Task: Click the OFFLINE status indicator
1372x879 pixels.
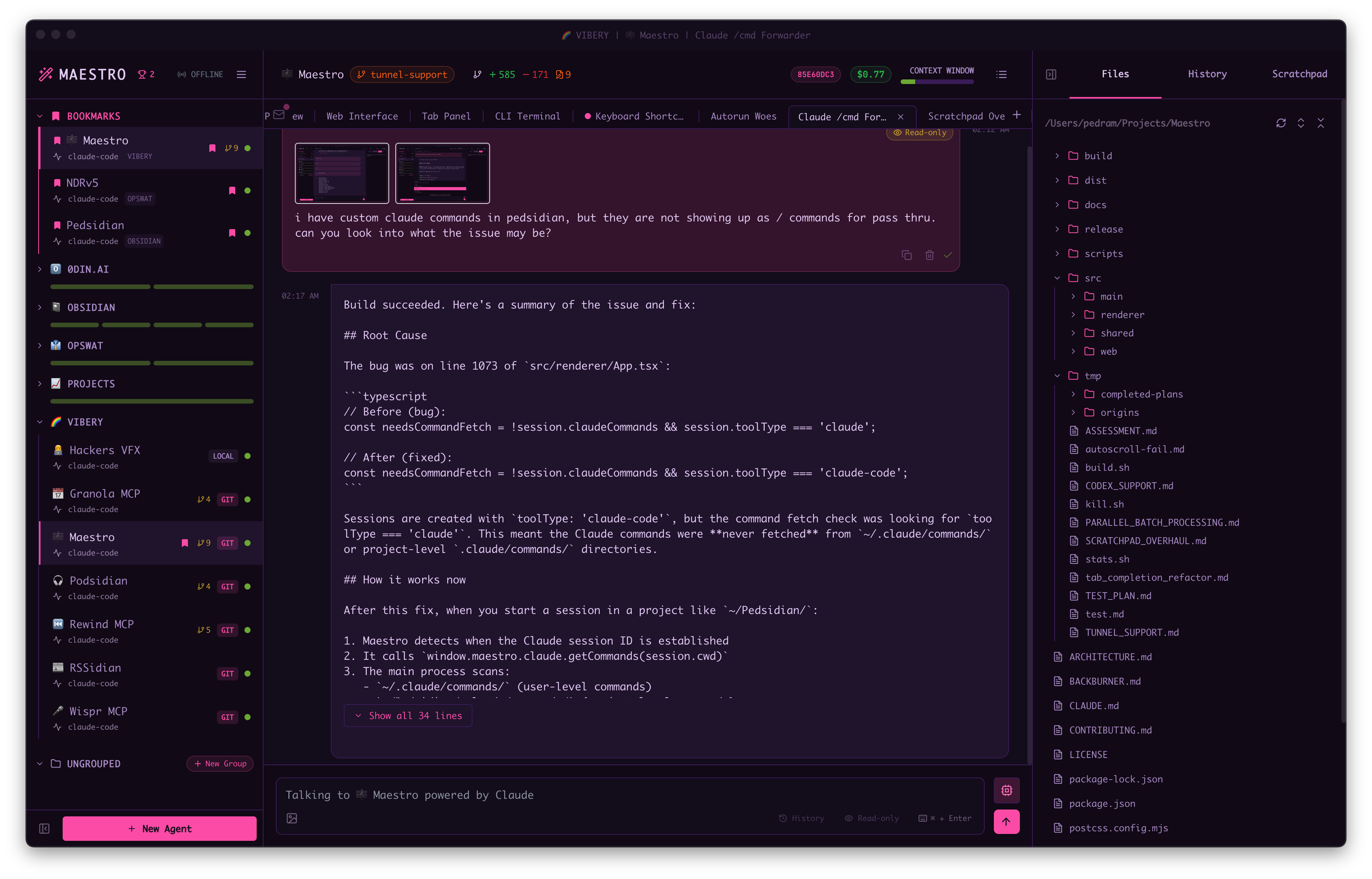Action: tap(200, 74)
